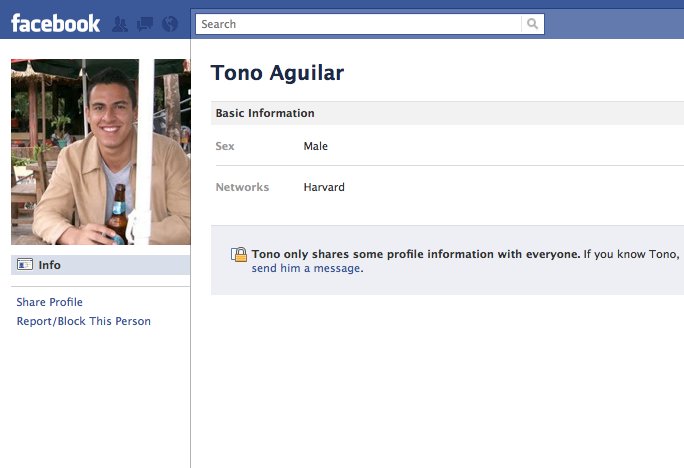Click the bold privacy notice text
This screenshot has height=468, width=684.
(415, 254)
